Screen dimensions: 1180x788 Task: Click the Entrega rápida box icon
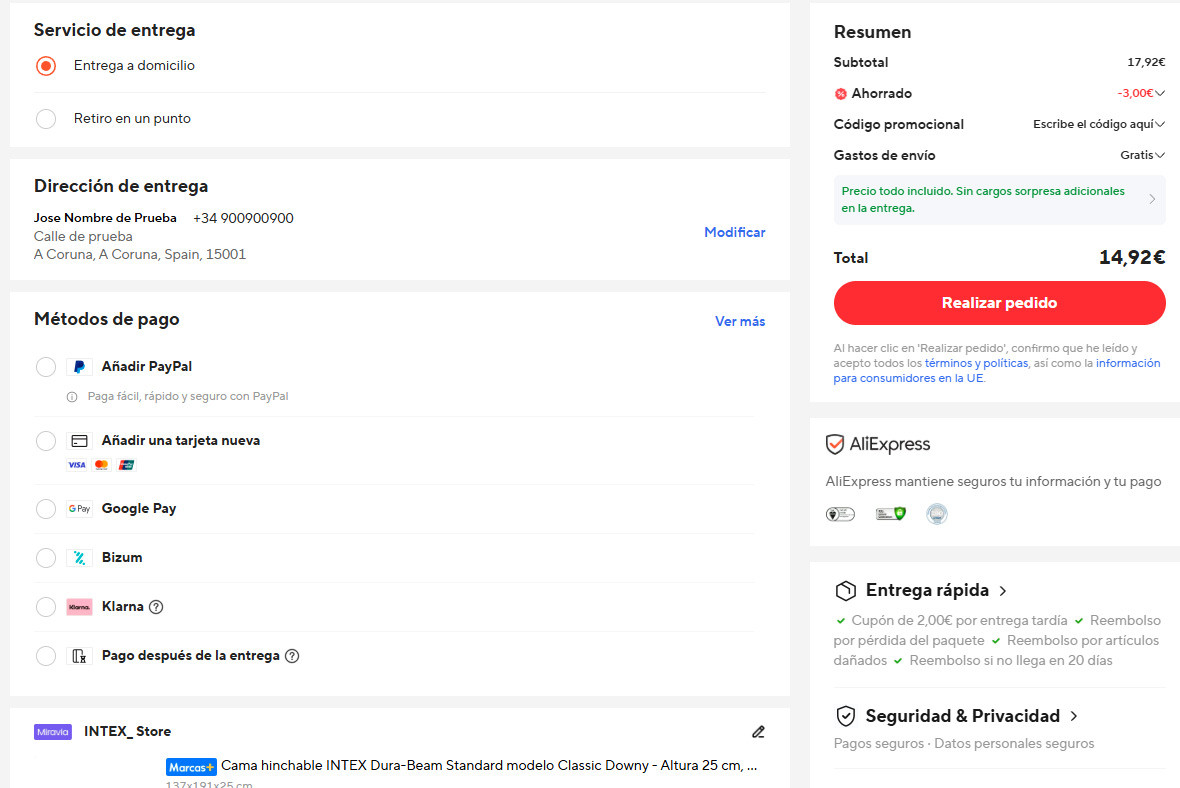(846, 591)
